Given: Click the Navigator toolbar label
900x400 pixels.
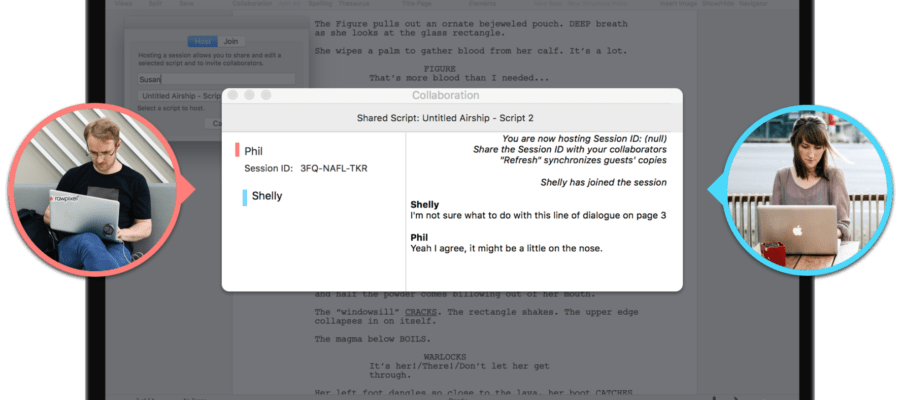Looking at the screenshot, I should [753, 3].
